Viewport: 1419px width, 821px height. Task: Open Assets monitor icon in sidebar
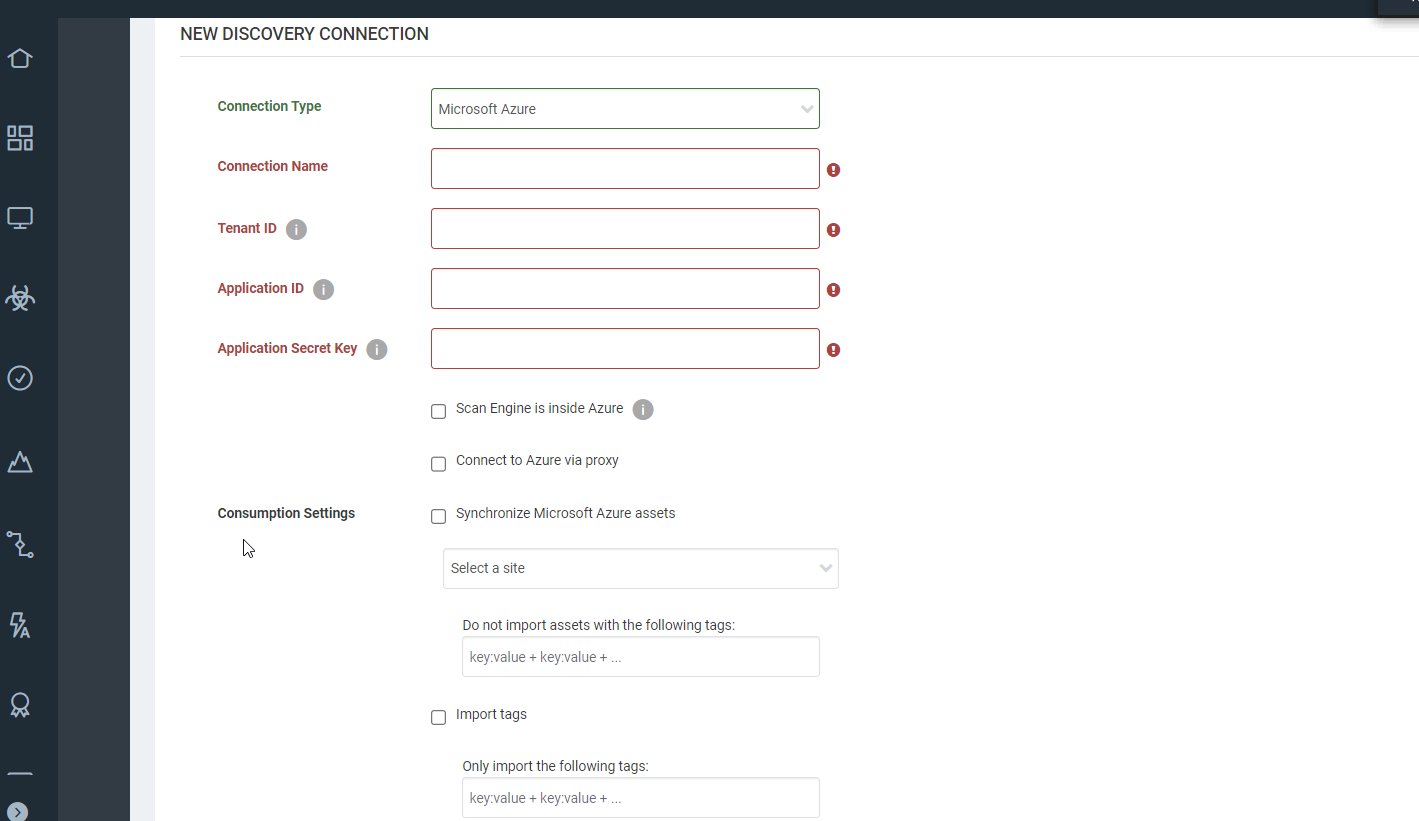coord(20,218)
